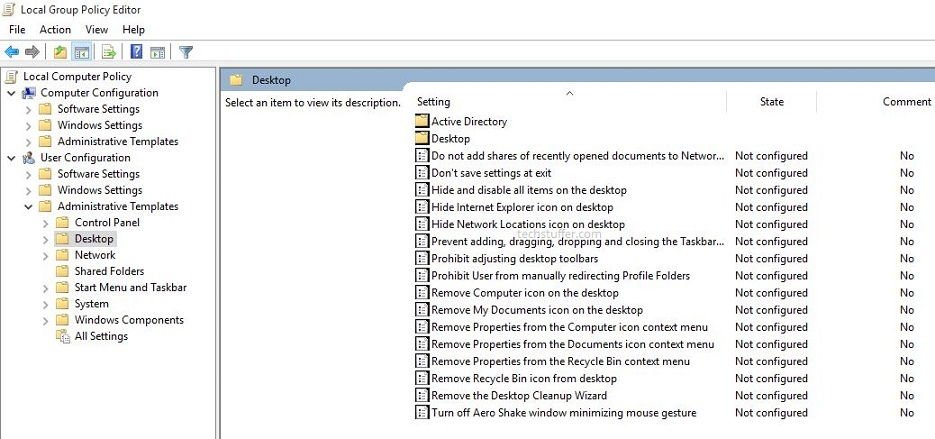Toggle the Show/Hide Action Pane icon
The image size is (935, 439).
[x=157, y=52]
